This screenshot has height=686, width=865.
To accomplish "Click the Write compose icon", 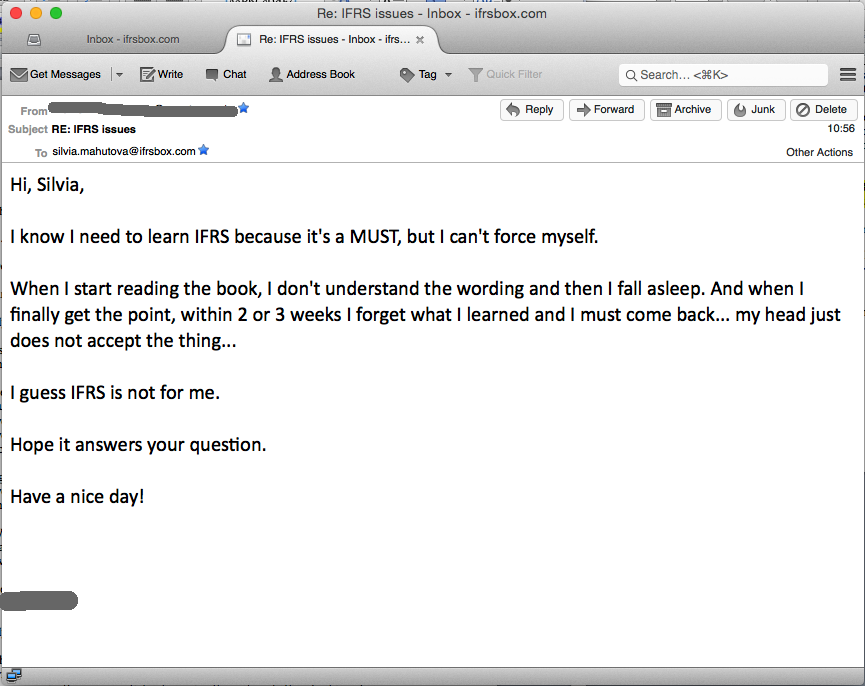I will pyautogui.click(x=148, y=75).
